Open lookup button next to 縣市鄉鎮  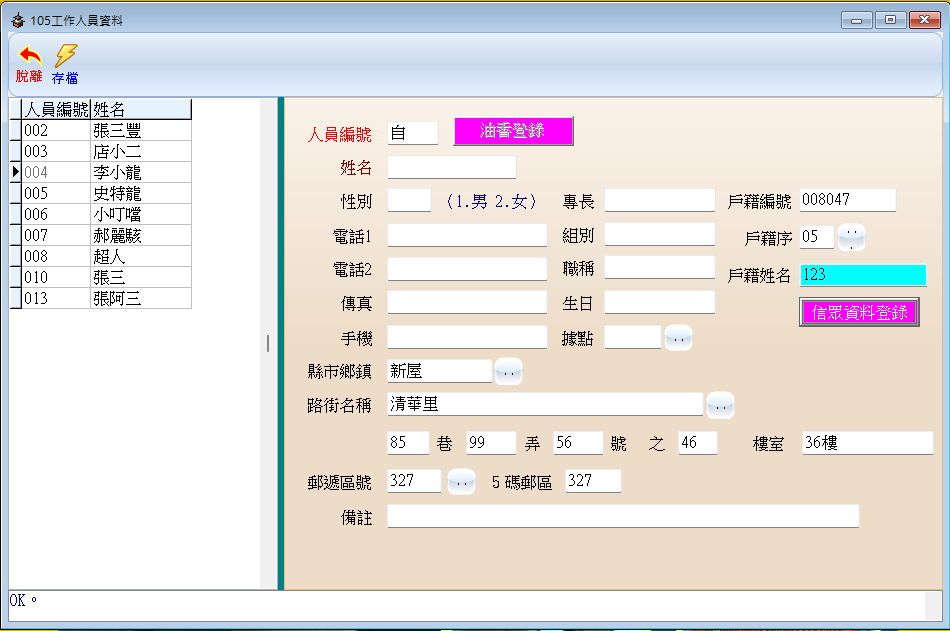pyautogui.click(x=508, y=371)
